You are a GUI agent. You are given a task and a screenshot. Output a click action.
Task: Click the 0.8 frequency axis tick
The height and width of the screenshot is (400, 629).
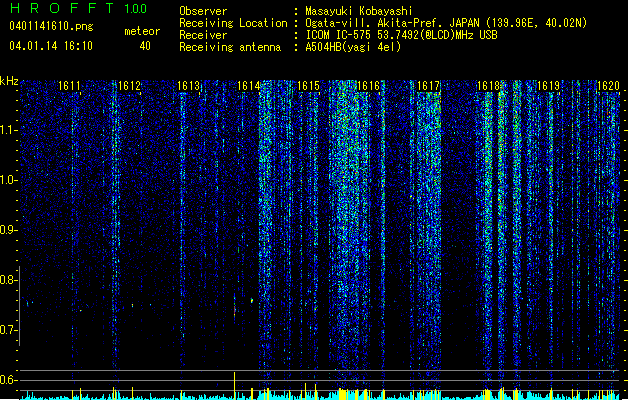9,280
